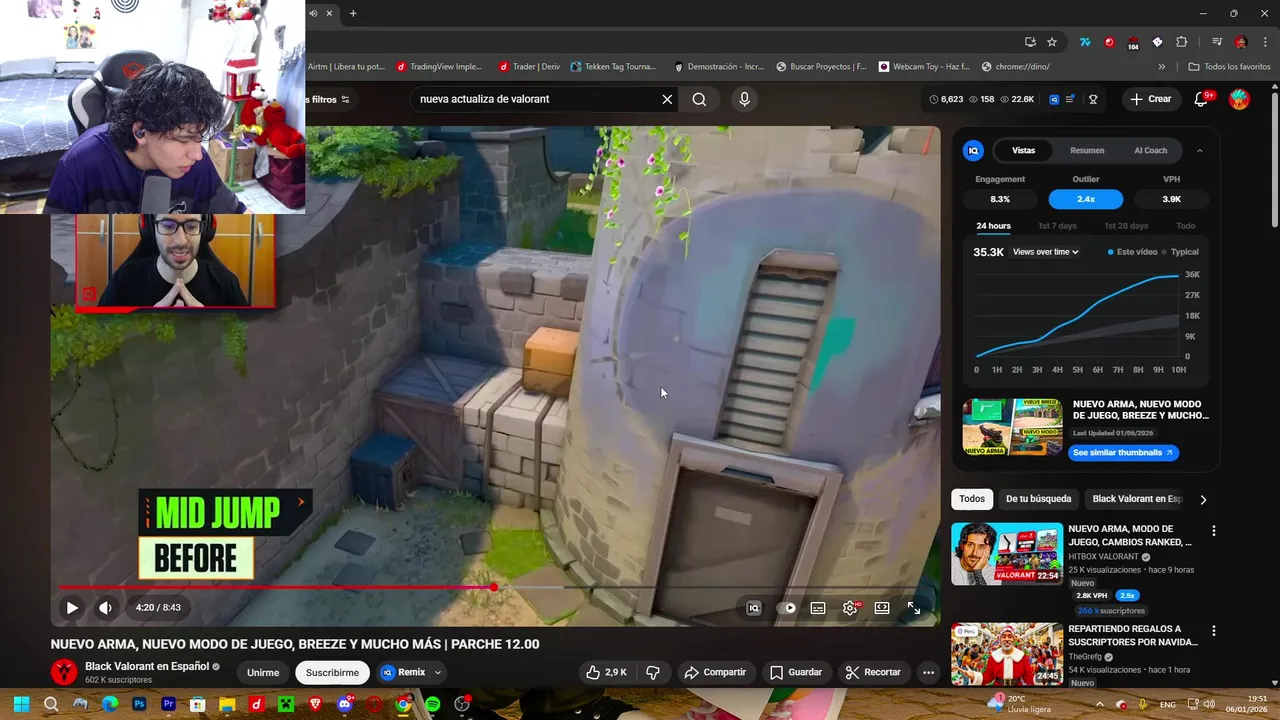Open the Windows Start button
Screen dimensions: 1280x720
tap(21, 704)
